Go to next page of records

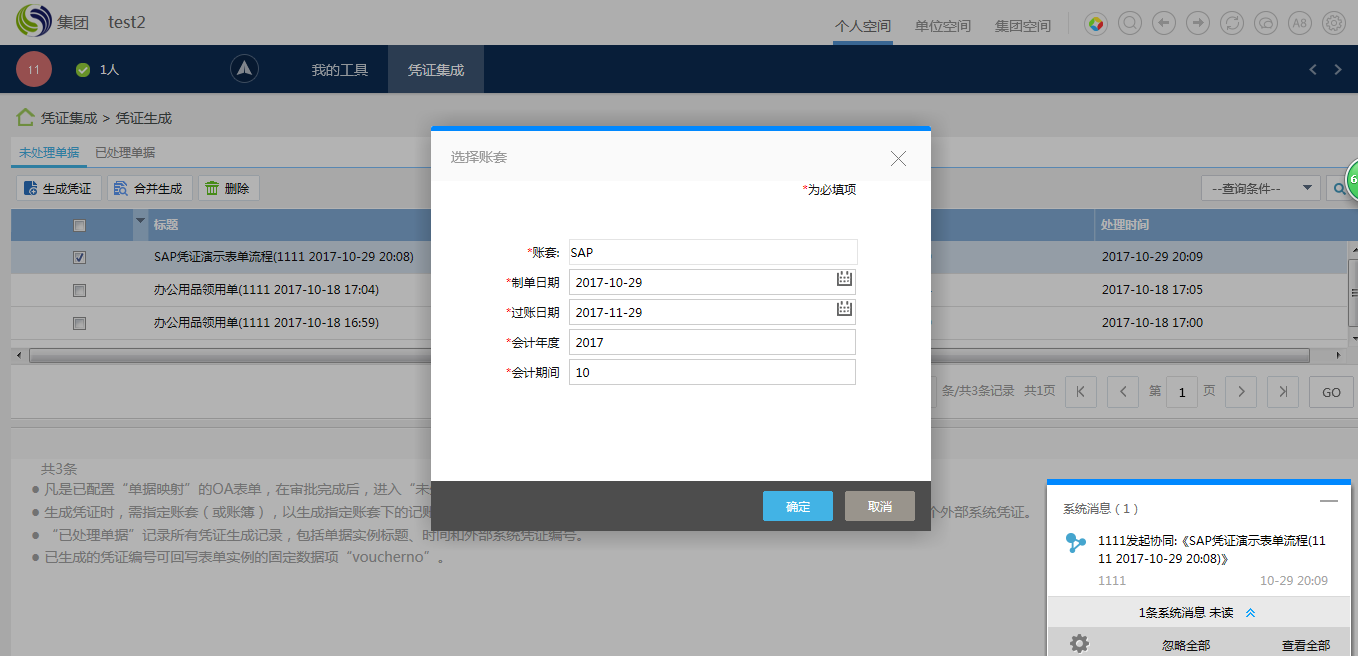click(1241, 392)
